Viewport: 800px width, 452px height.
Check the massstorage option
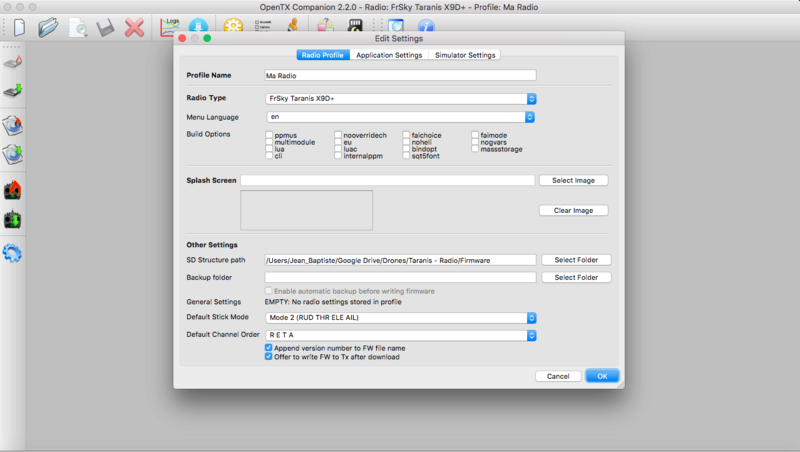(x=475, y=149)
